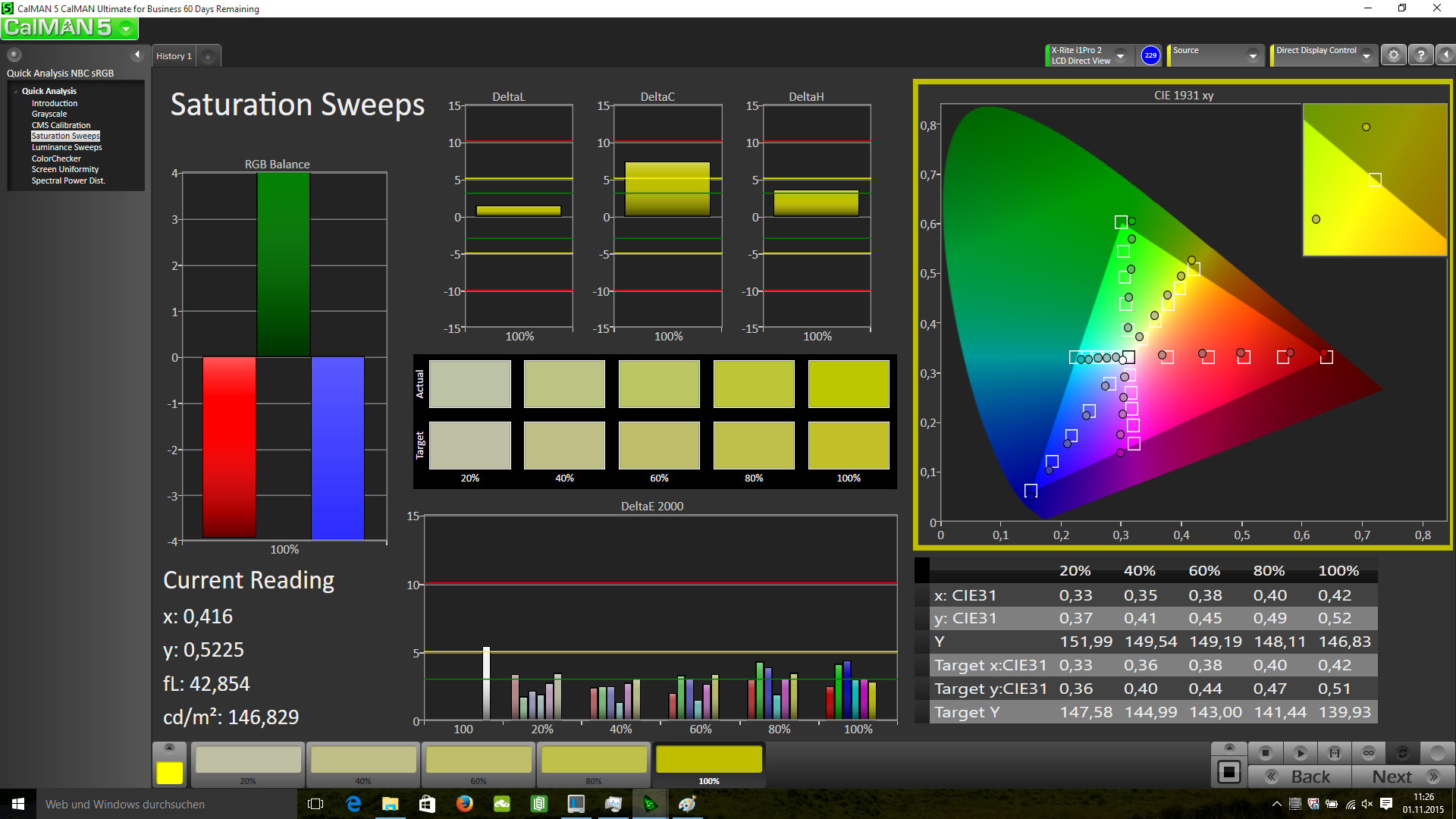Select the 60% saturation swatch in bottom strip
This screenshot has height=819, width=1456.
[x=479, y=761]
